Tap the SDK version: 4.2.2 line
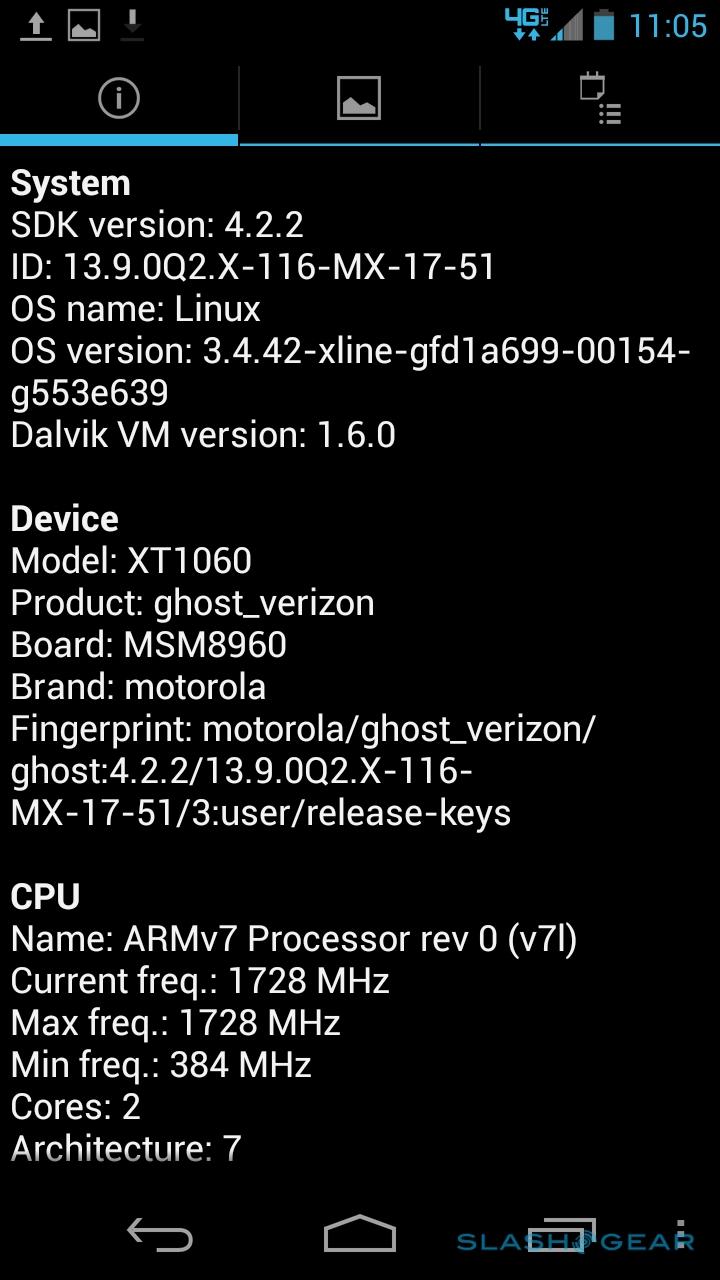Screen dimensions: 720x1280 pos(157,225)
